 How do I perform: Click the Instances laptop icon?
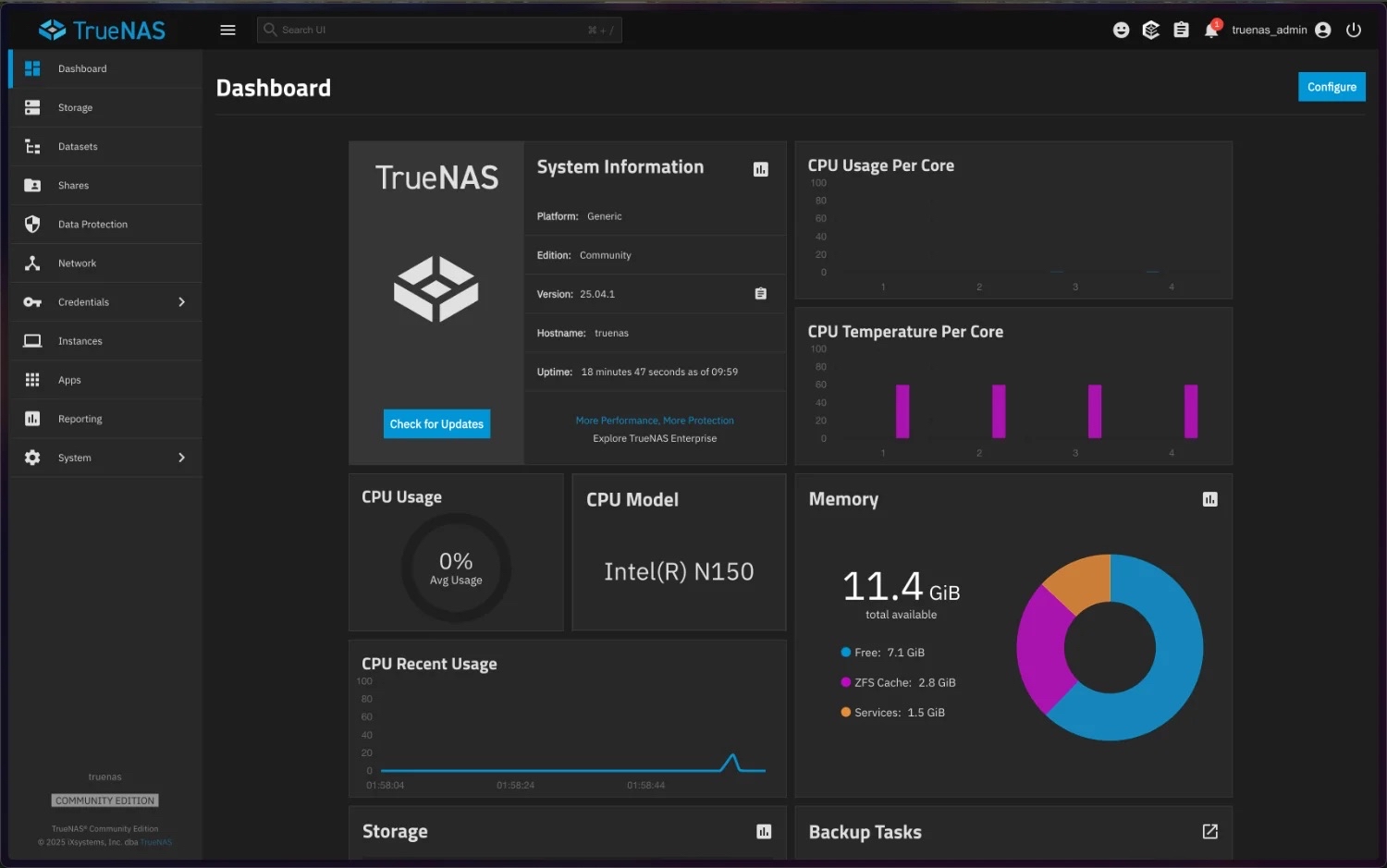[32, 341]
